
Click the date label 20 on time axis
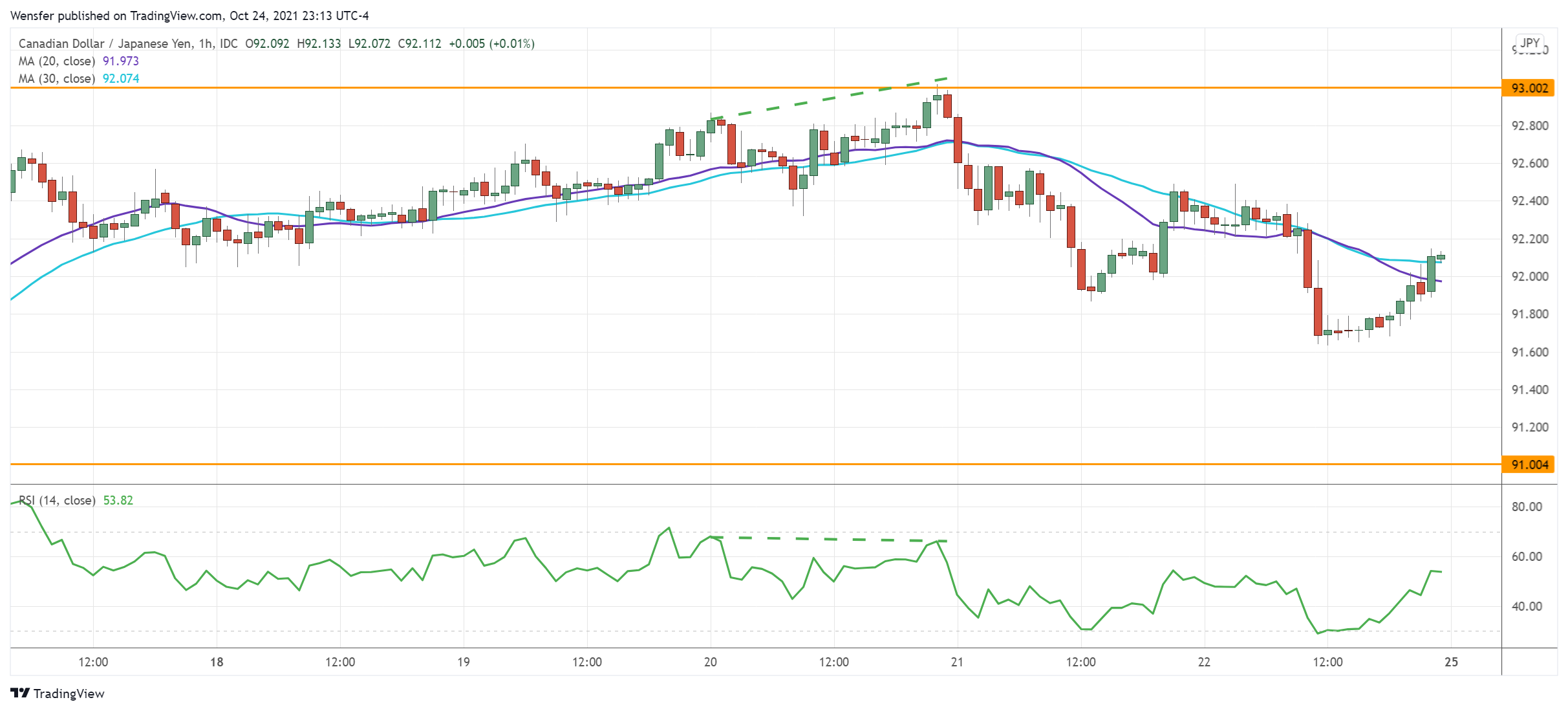tap(710, 662)
